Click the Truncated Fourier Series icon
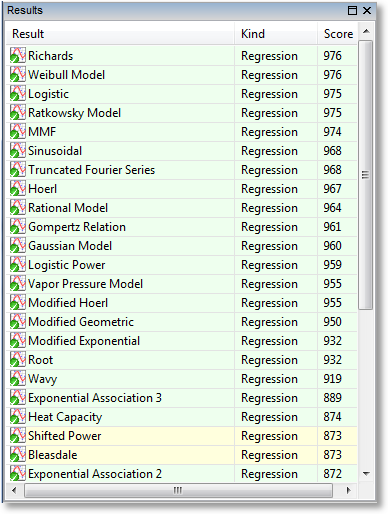The height and width of the screenshot is (514, 388). click(x=18, y=169)
